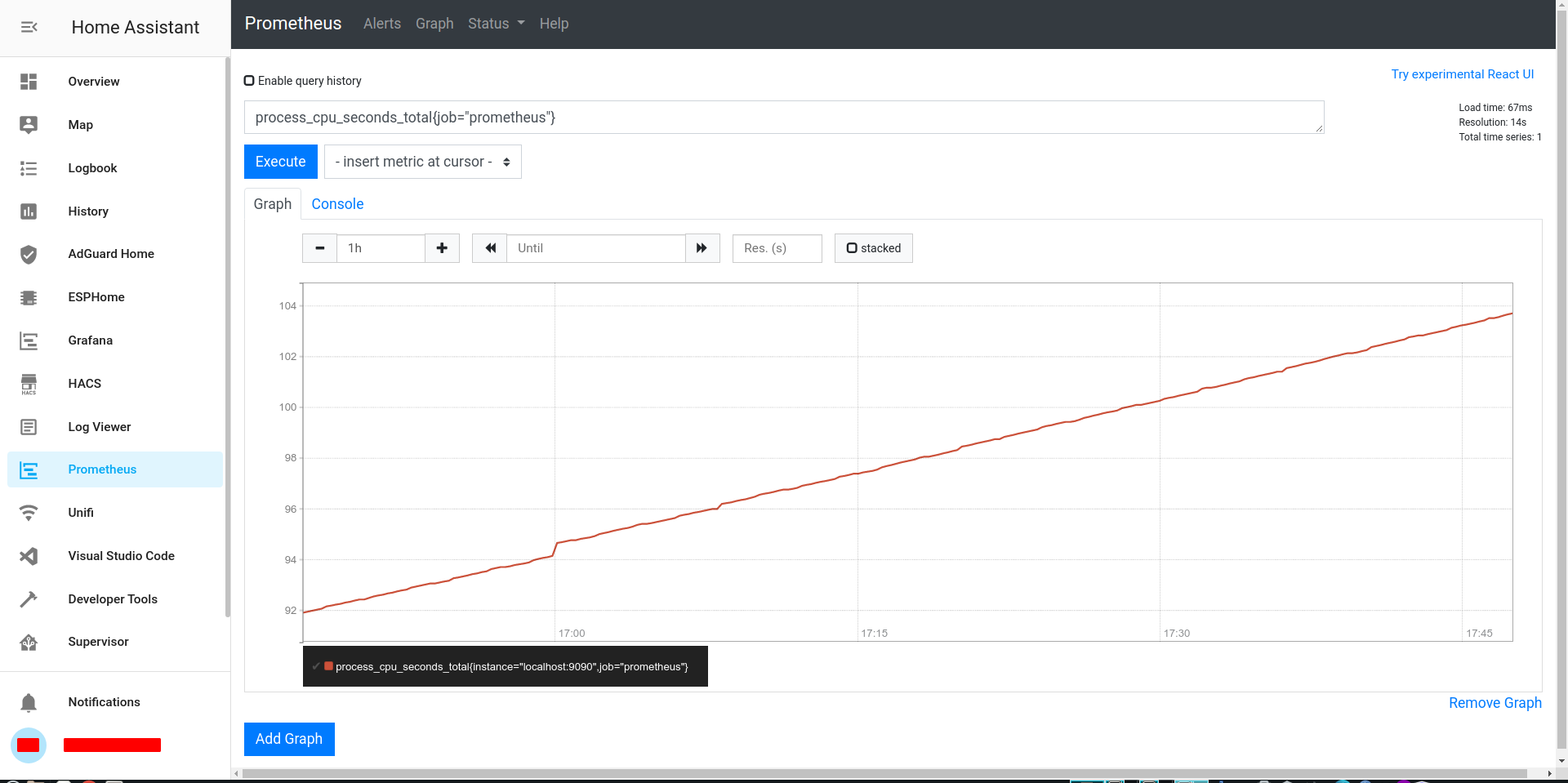Enable query history checkbox
The image size is (1568, 783).
pos(249,81)
